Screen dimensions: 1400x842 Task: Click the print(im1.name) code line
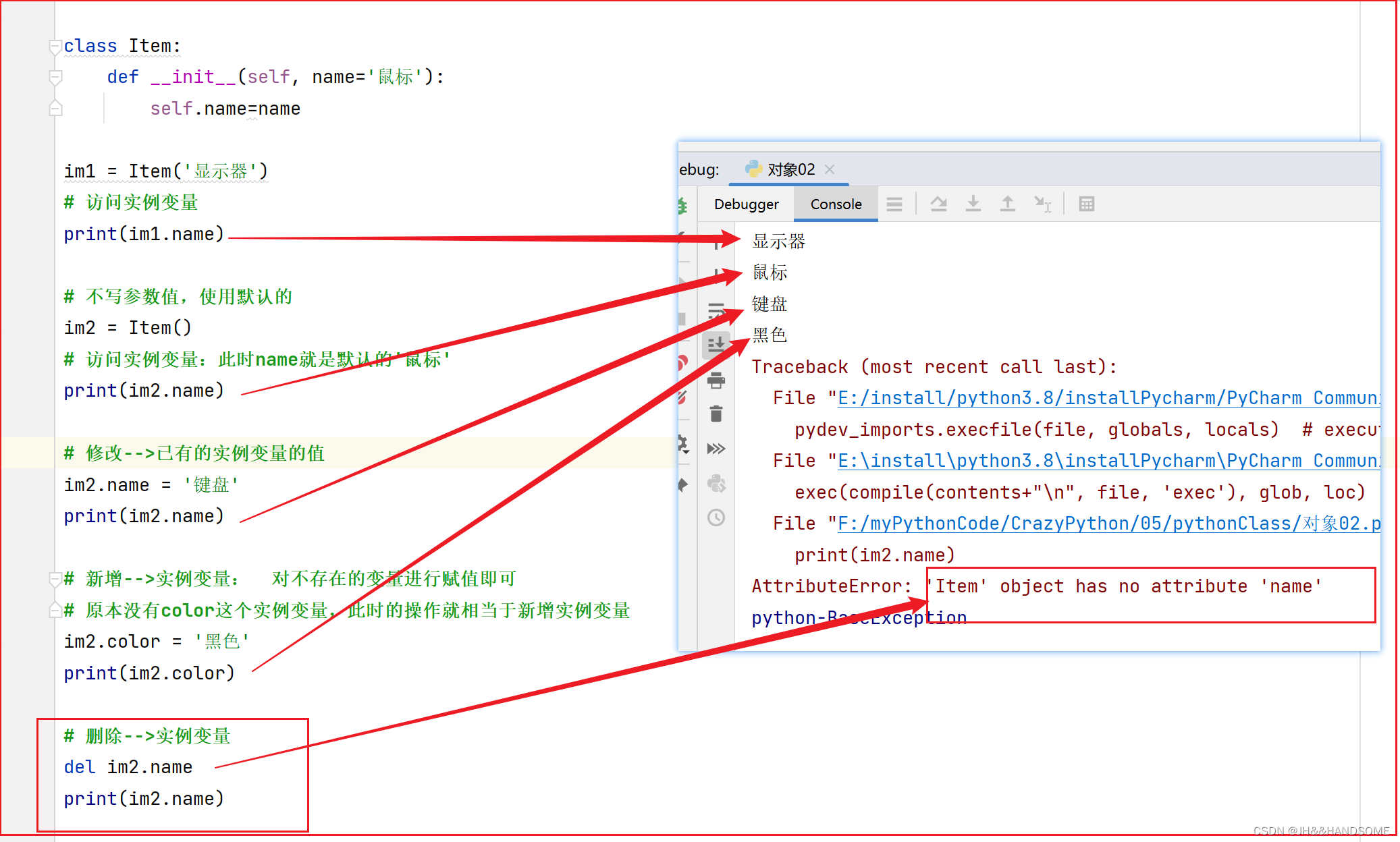[x=144, y=234]
